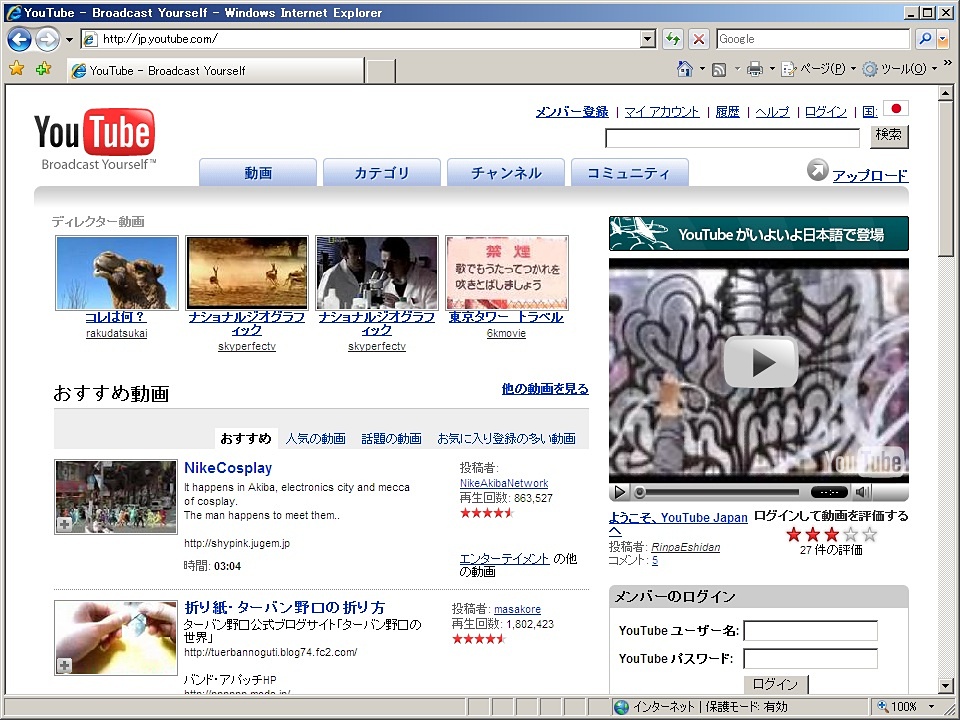960x720 pixels.
Task: Open the zoom level 100% dropdown
Action: (903, 705)
